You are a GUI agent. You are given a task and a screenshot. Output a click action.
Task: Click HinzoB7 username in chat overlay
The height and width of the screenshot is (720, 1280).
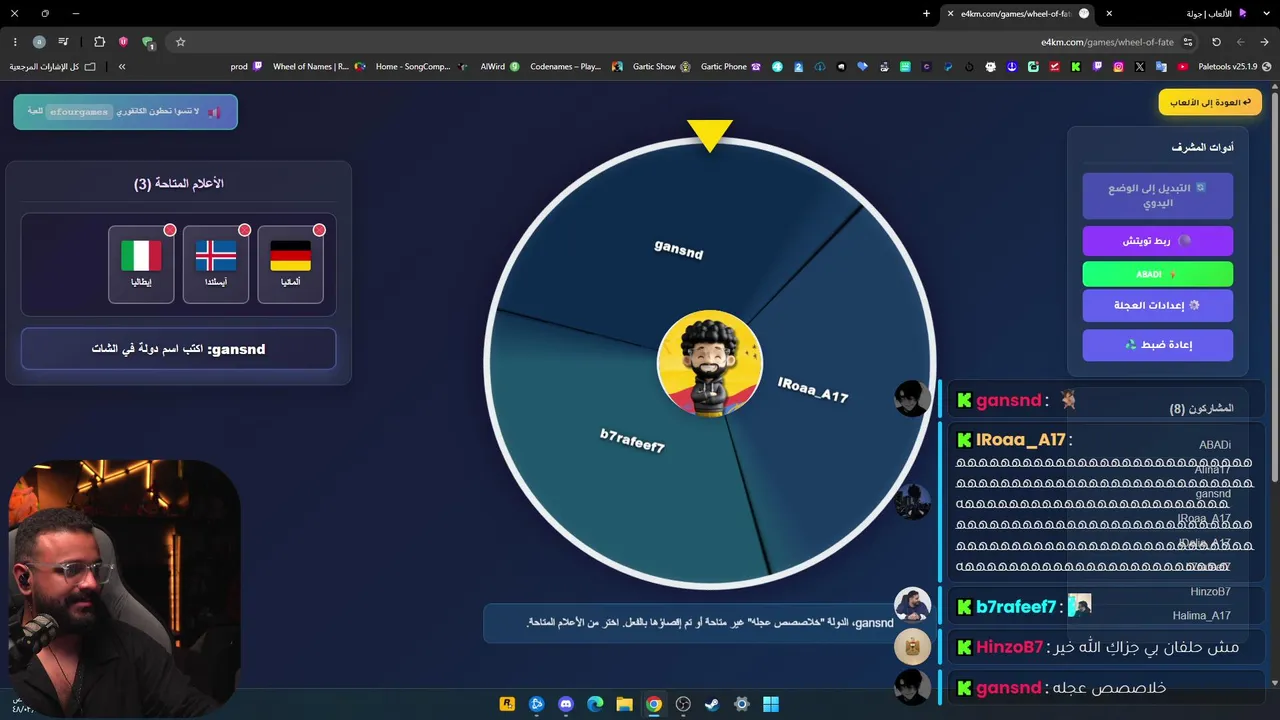1009,647
